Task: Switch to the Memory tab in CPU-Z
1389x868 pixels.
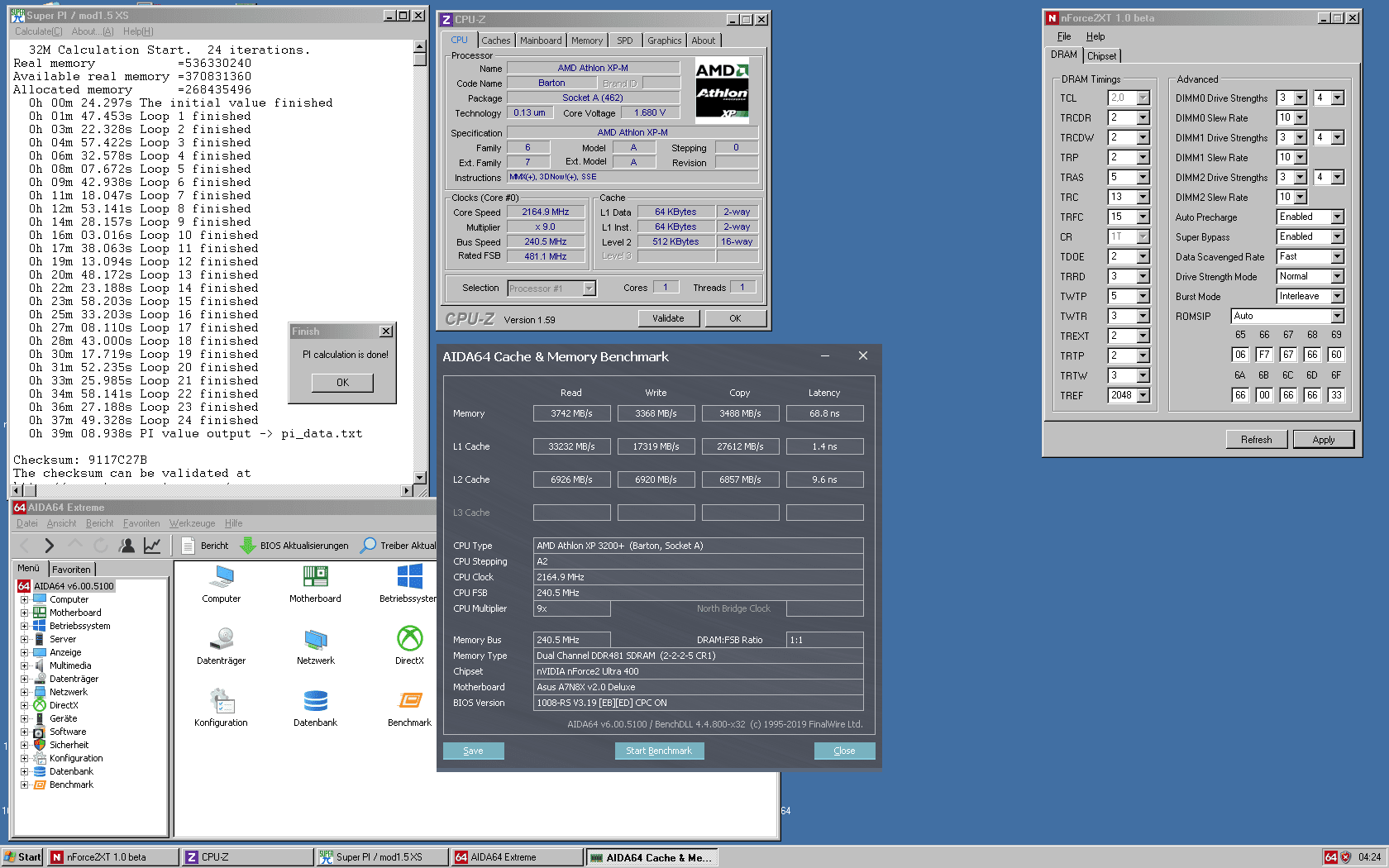Action: coord(586,41)
